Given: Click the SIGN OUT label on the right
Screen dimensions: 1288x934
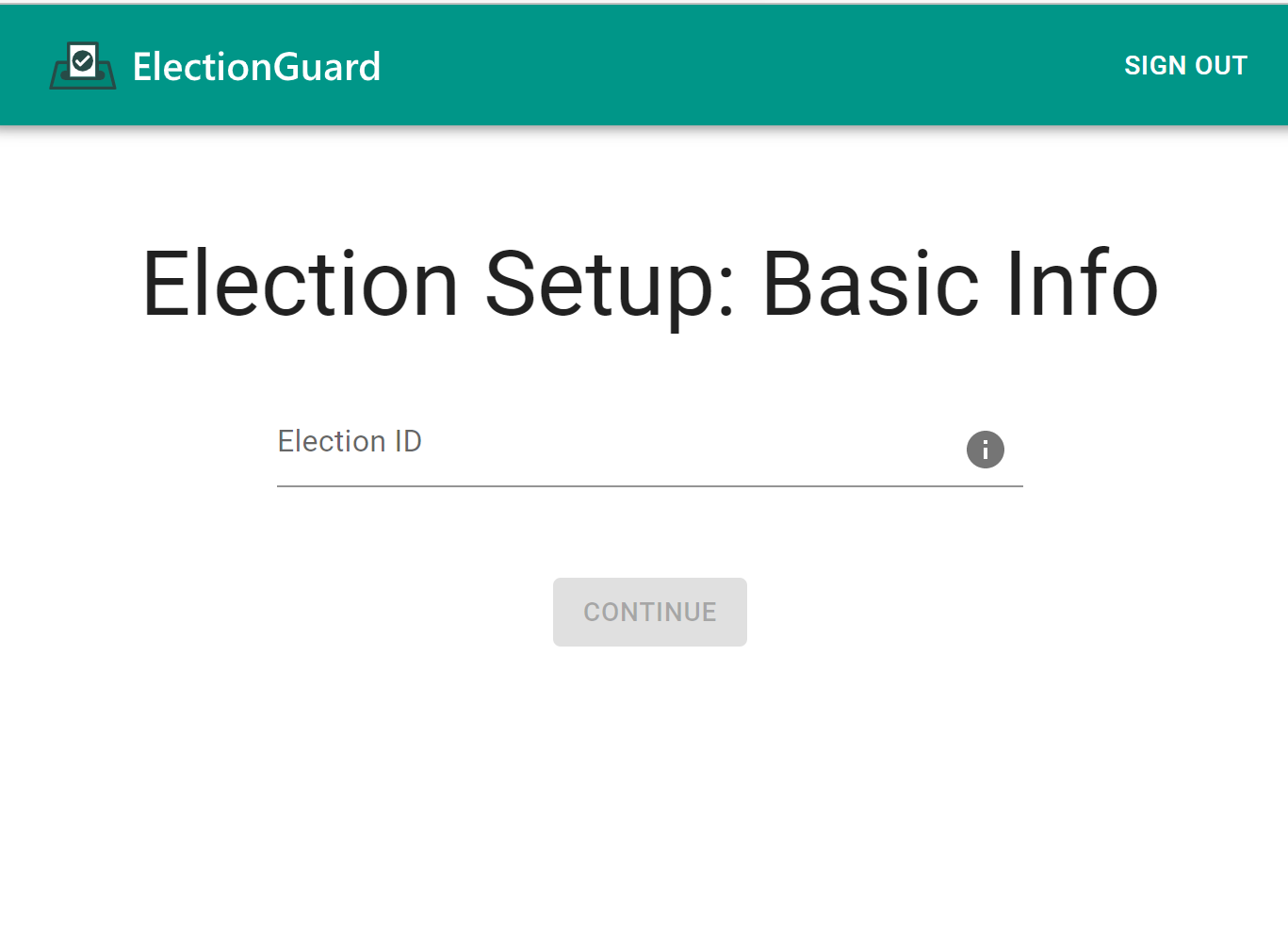Looking at the screenshot, I should (x=1185, y=65).
